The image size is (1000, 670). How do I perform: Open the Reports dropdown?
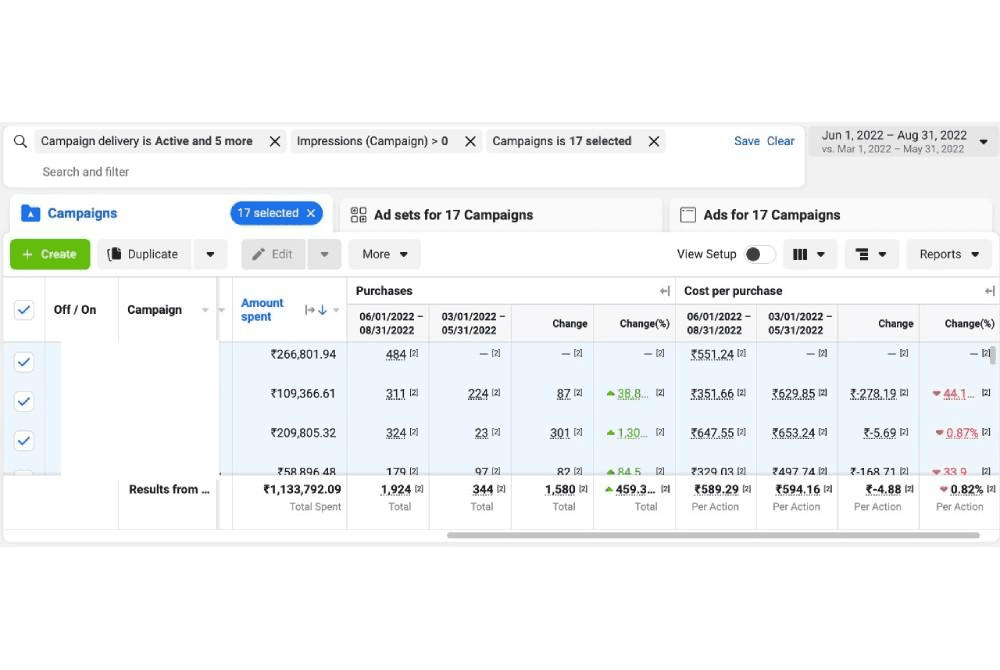coord(949,254)
